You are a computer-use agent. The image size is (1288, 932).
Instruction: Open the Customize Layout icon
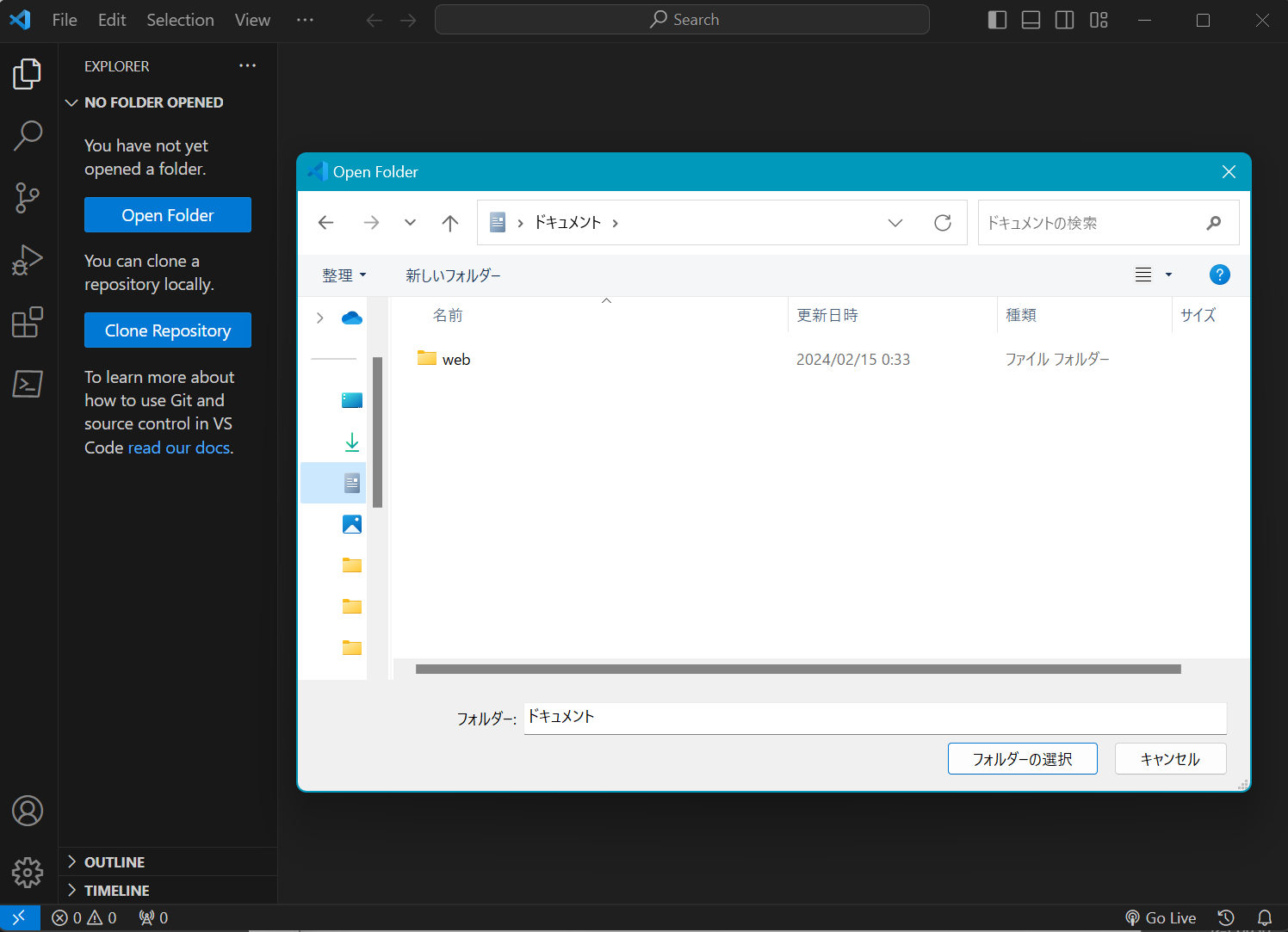(1099, 20)
